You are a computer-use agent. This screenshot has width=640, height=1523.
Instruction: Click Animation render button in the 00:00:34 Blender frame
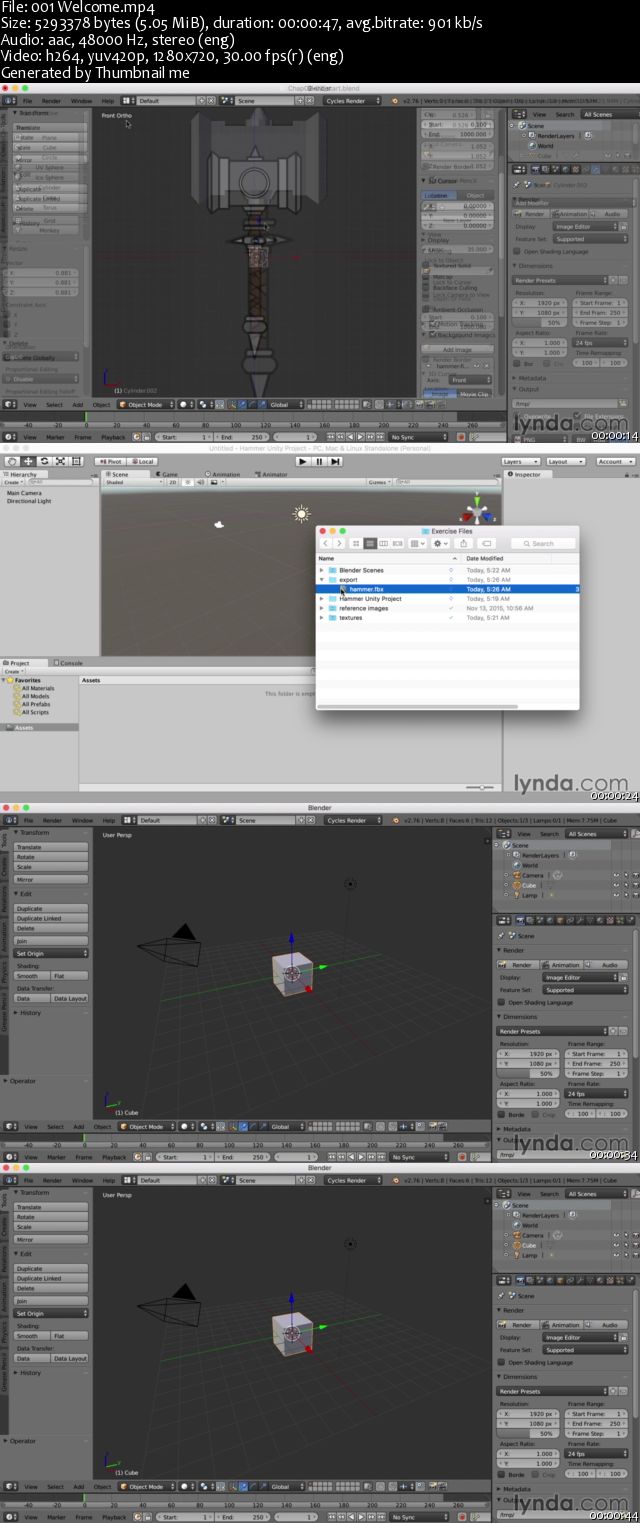(564, 965)
